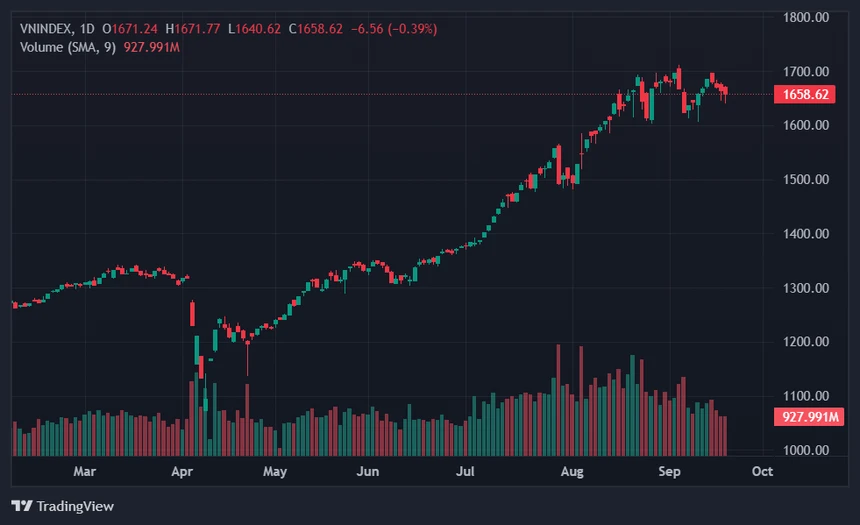Viewport: 860px width, 525px height.
Task: Open the TradingView text link
Action: click(x=75, y=506)
